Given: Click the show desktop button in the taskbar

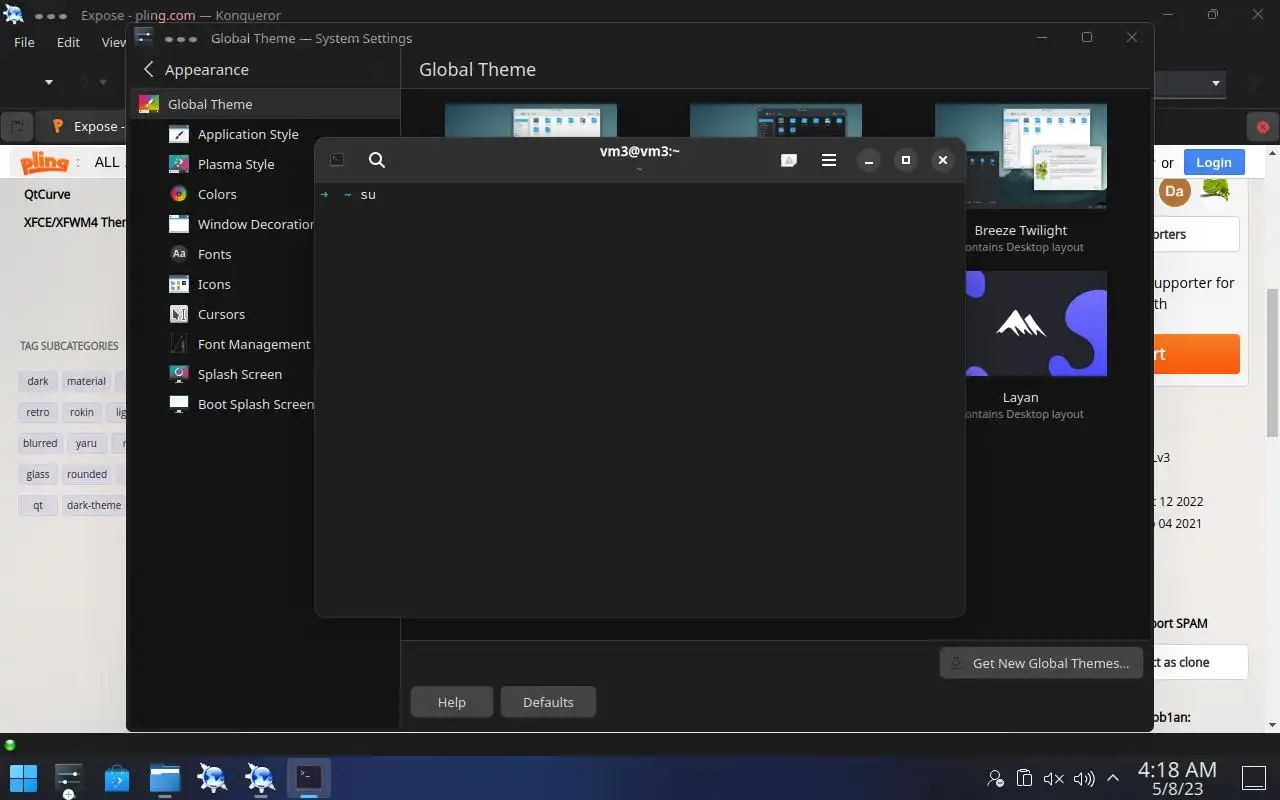Looking at the screenshot, I should click(1254, 778).
